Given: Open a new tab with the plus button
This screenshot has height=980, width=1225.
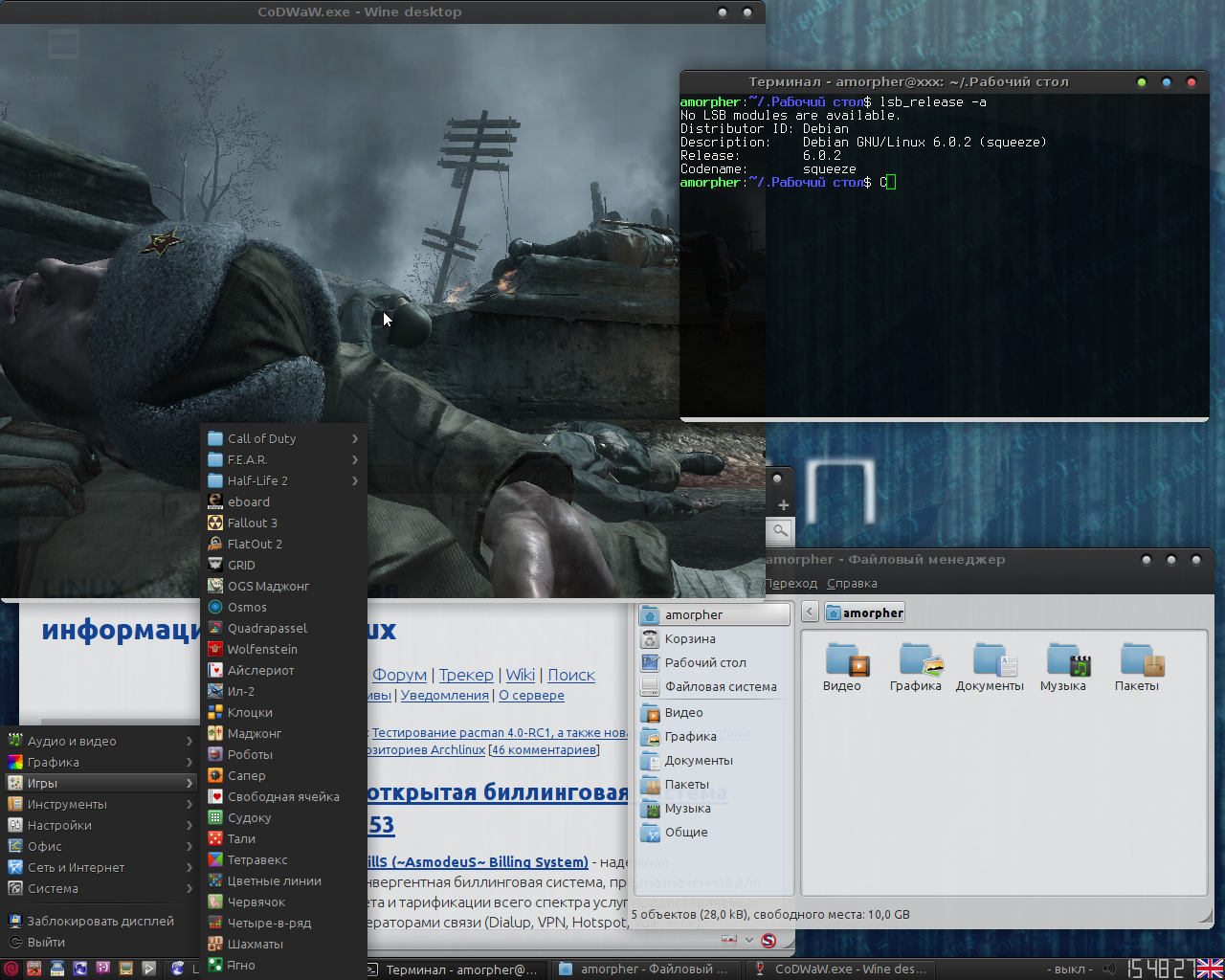Looking at the screenshot, I should coord(783,504).
